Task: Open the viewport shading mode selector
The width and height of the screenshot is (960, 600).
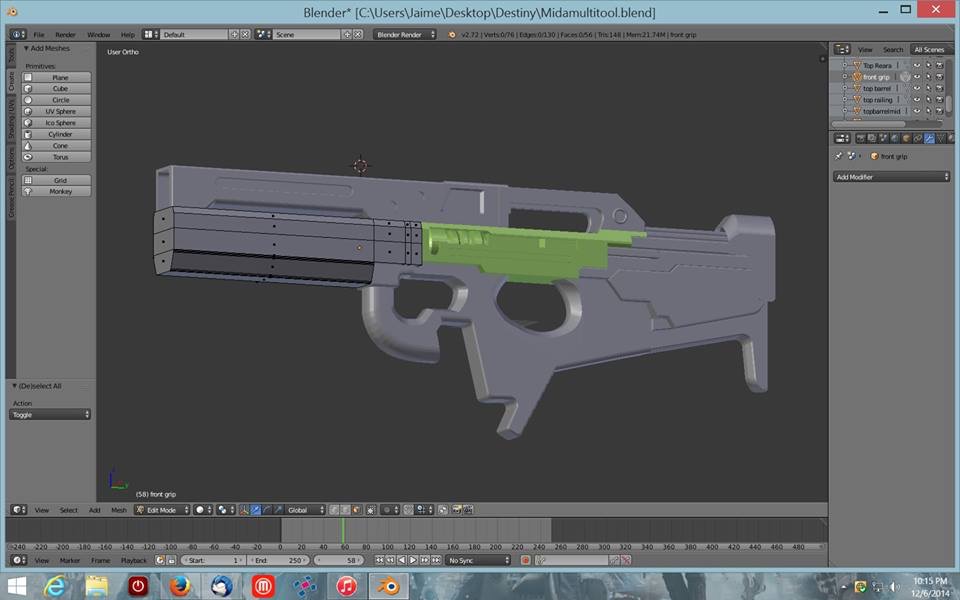Action: click(x=203, y=510)
